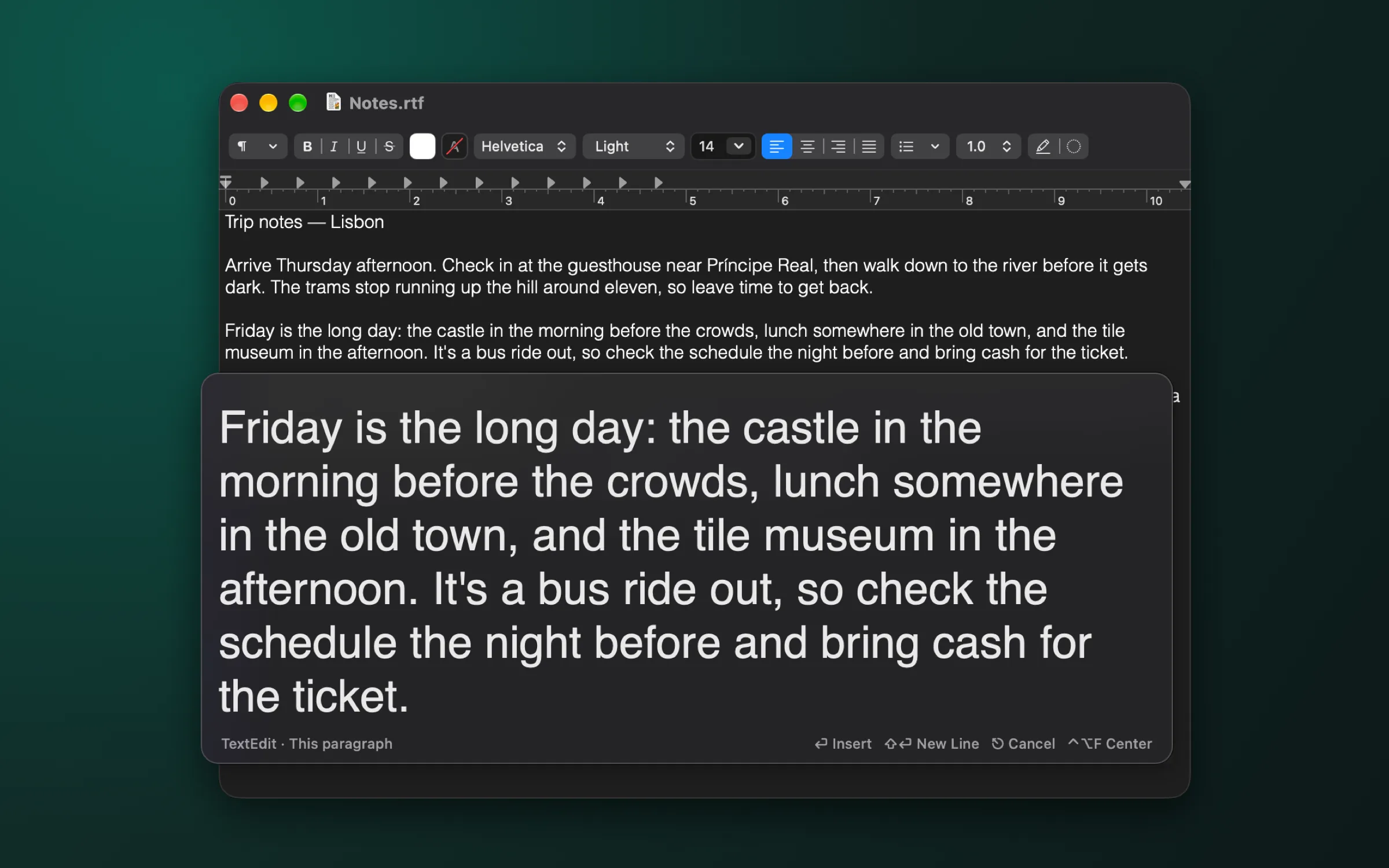Click the first tab stop marker on ruler
1389x868 pixels.
pos(264,183)
